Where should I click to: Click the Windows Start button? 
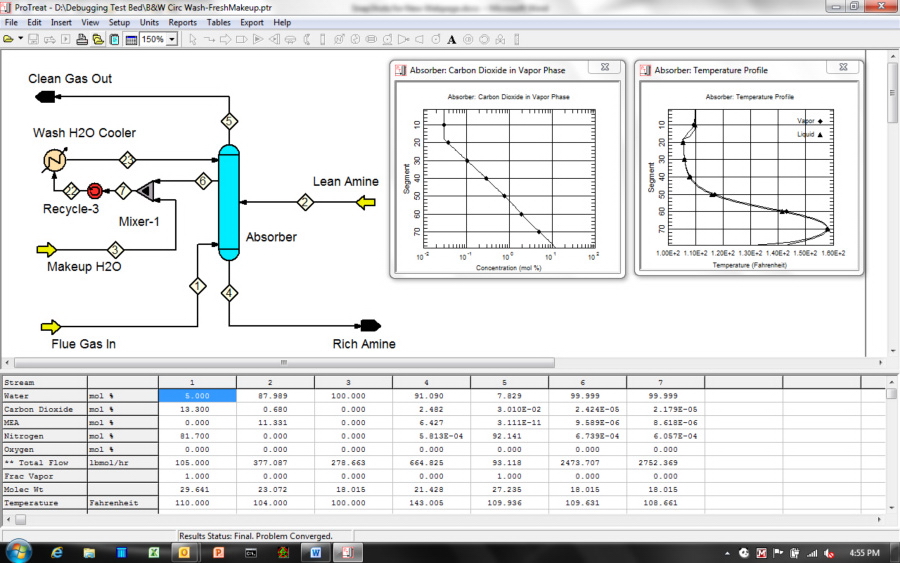[20, 551]
